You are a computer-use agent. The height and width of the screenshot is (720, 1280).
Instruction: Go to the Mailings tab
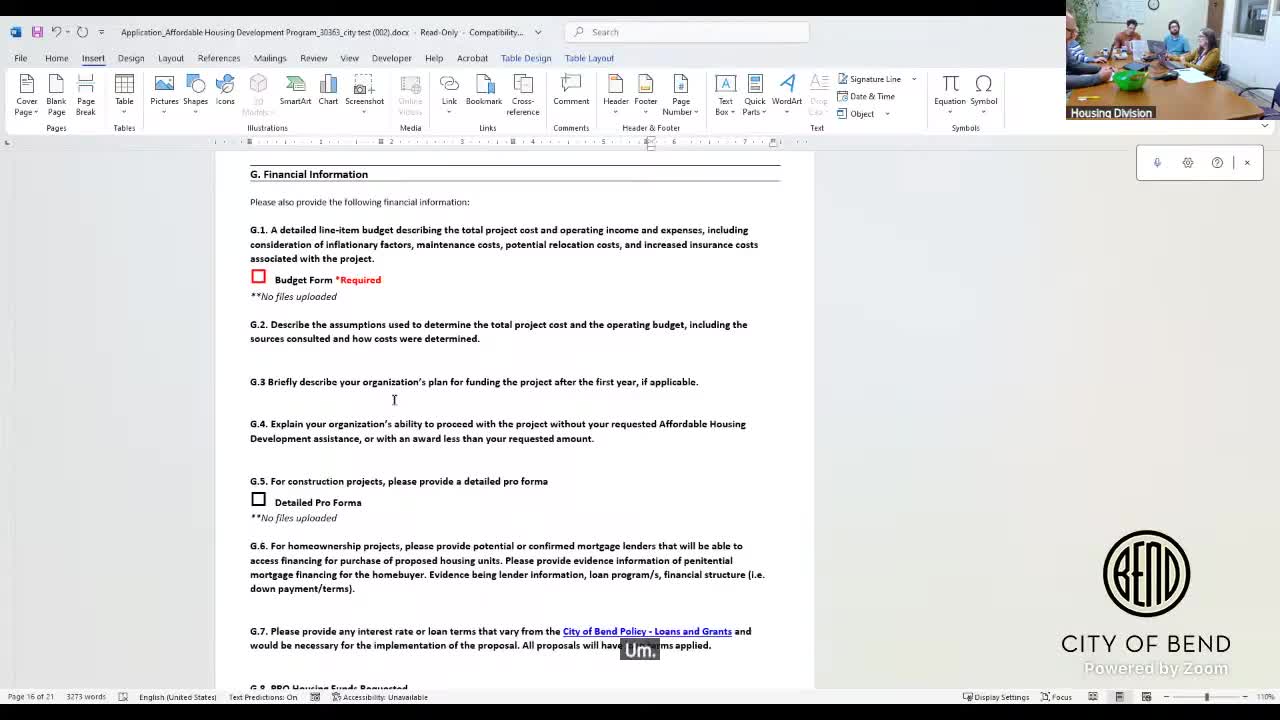click(x=270, y=58)
